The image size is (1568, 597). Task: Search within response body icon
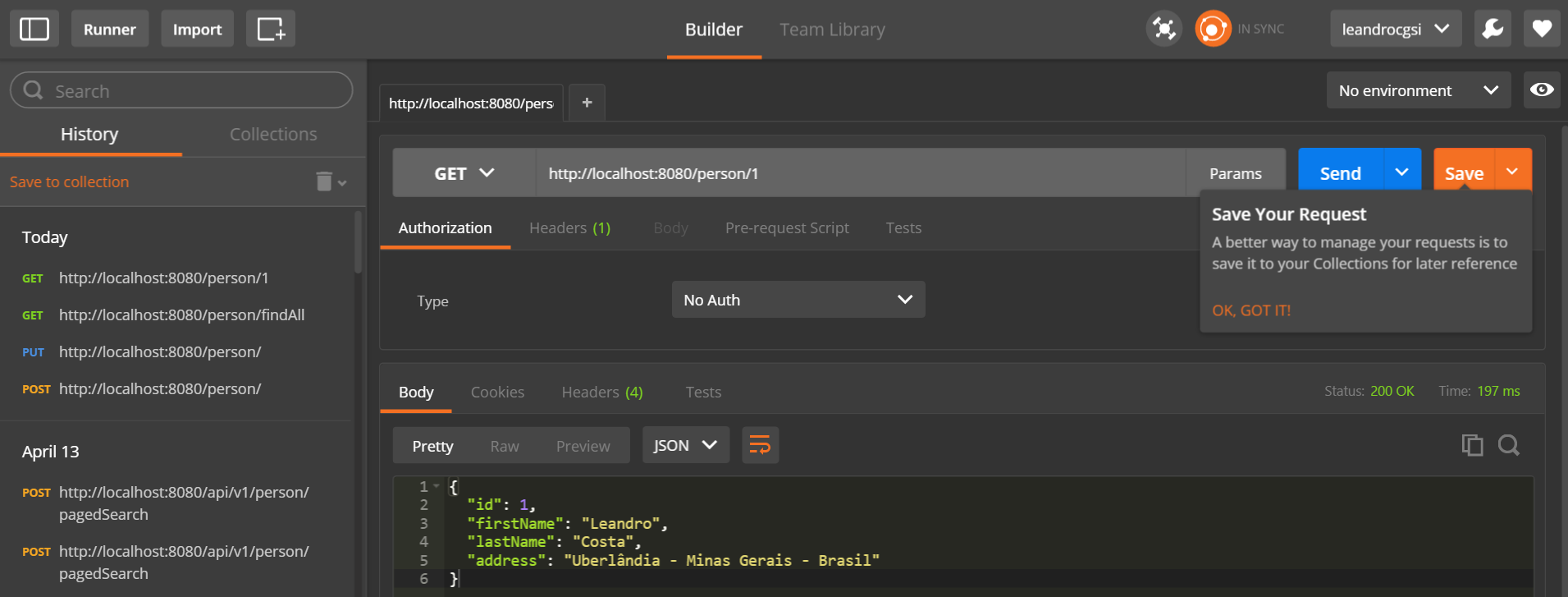click(1508, 445)
